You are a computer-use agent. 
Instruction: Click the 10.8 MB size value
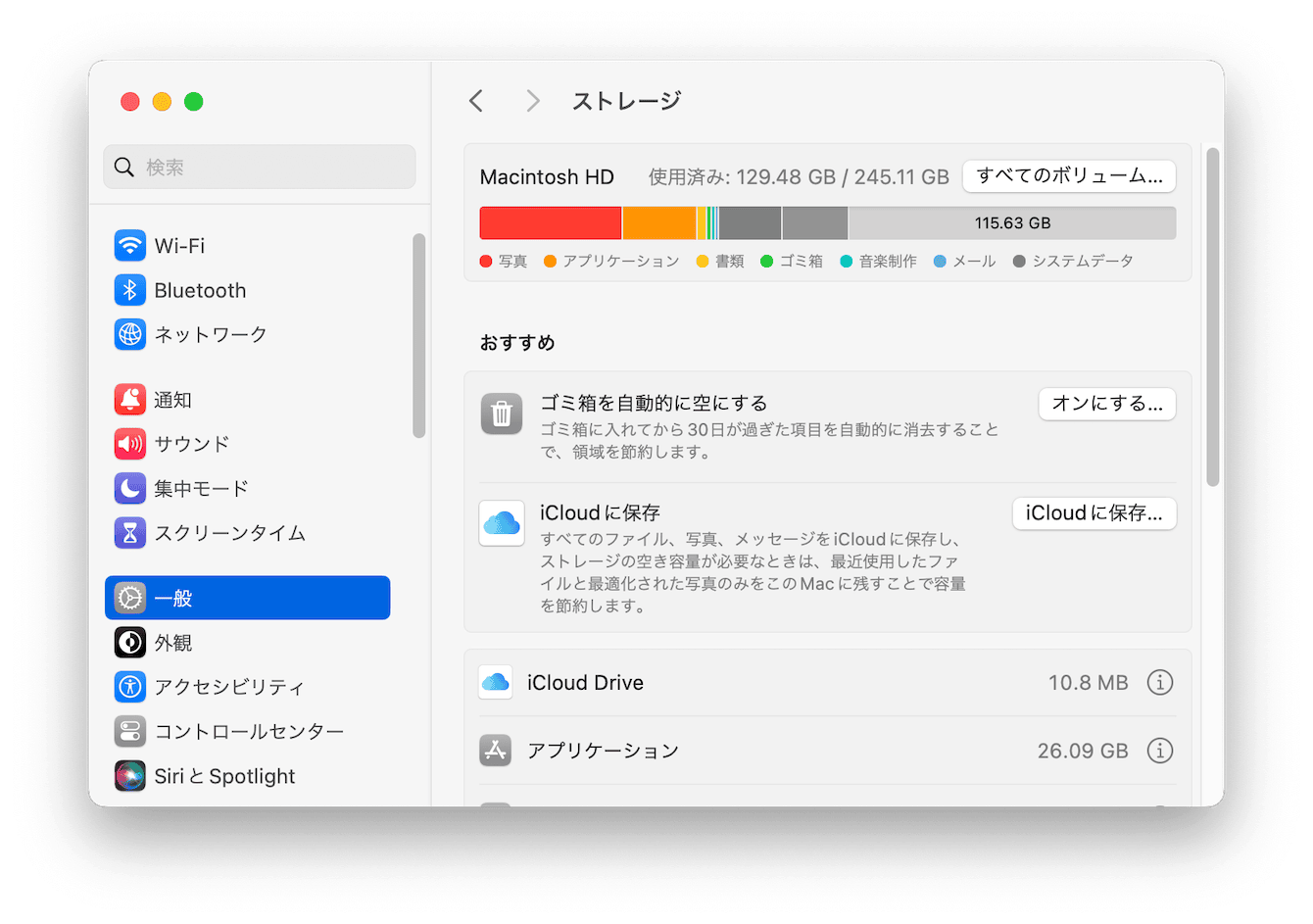(1089, 683)
